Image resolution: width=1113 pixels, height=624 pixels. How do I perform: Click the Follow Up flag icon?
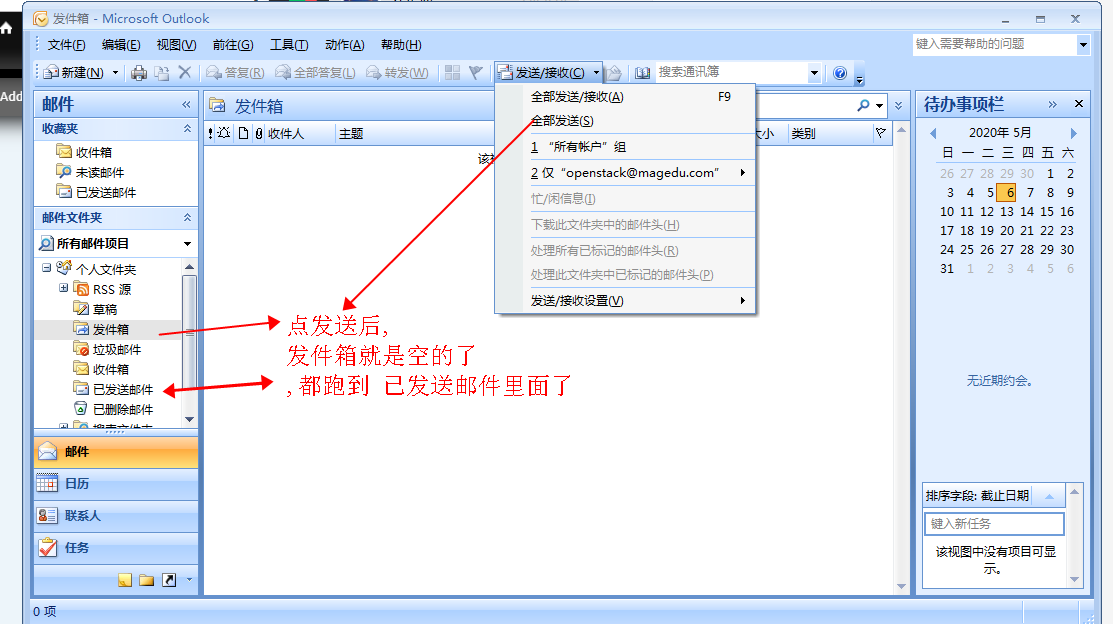[476, 72]
